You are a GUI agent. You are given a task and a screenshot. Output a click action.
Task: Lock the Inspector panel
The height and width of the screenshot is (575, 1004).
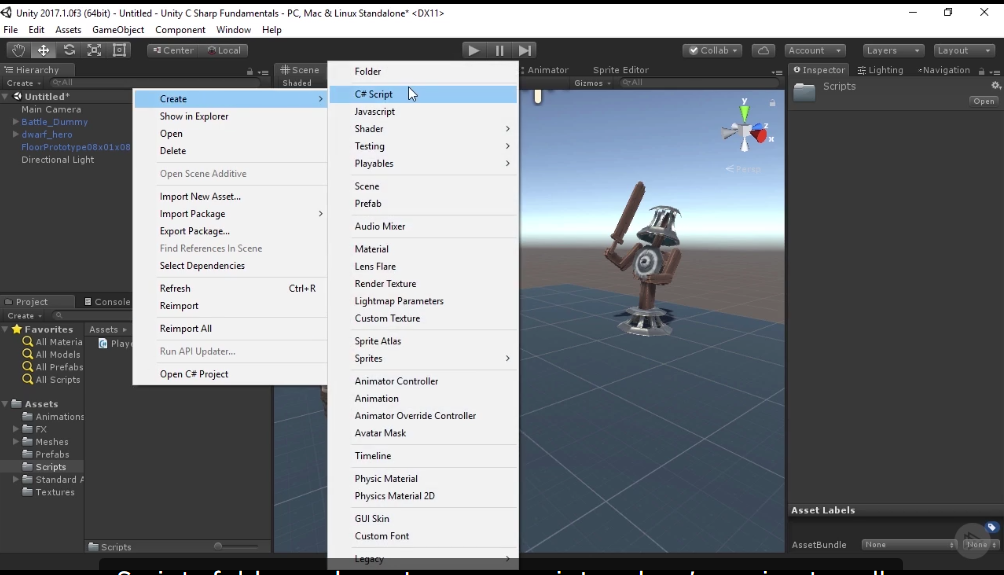[x=982, y=71]
